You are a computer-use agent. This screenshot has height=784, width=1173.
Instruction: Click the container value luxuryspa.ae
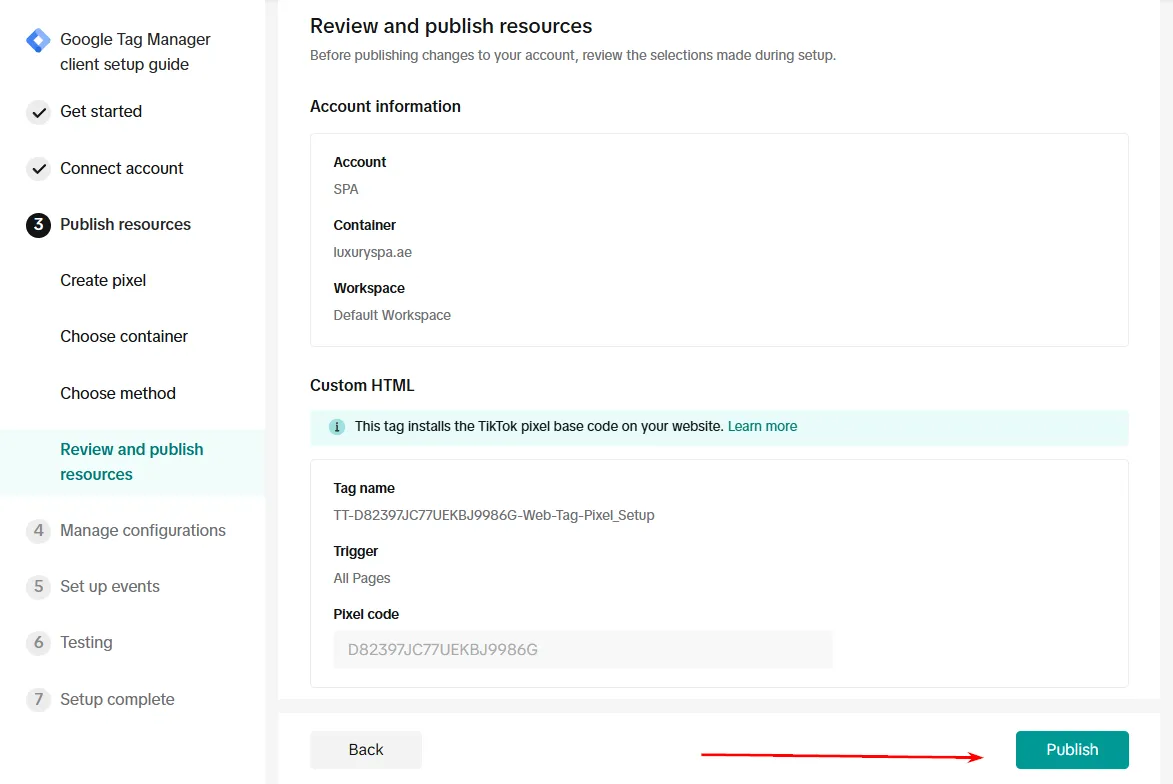(x=373, y=253)
